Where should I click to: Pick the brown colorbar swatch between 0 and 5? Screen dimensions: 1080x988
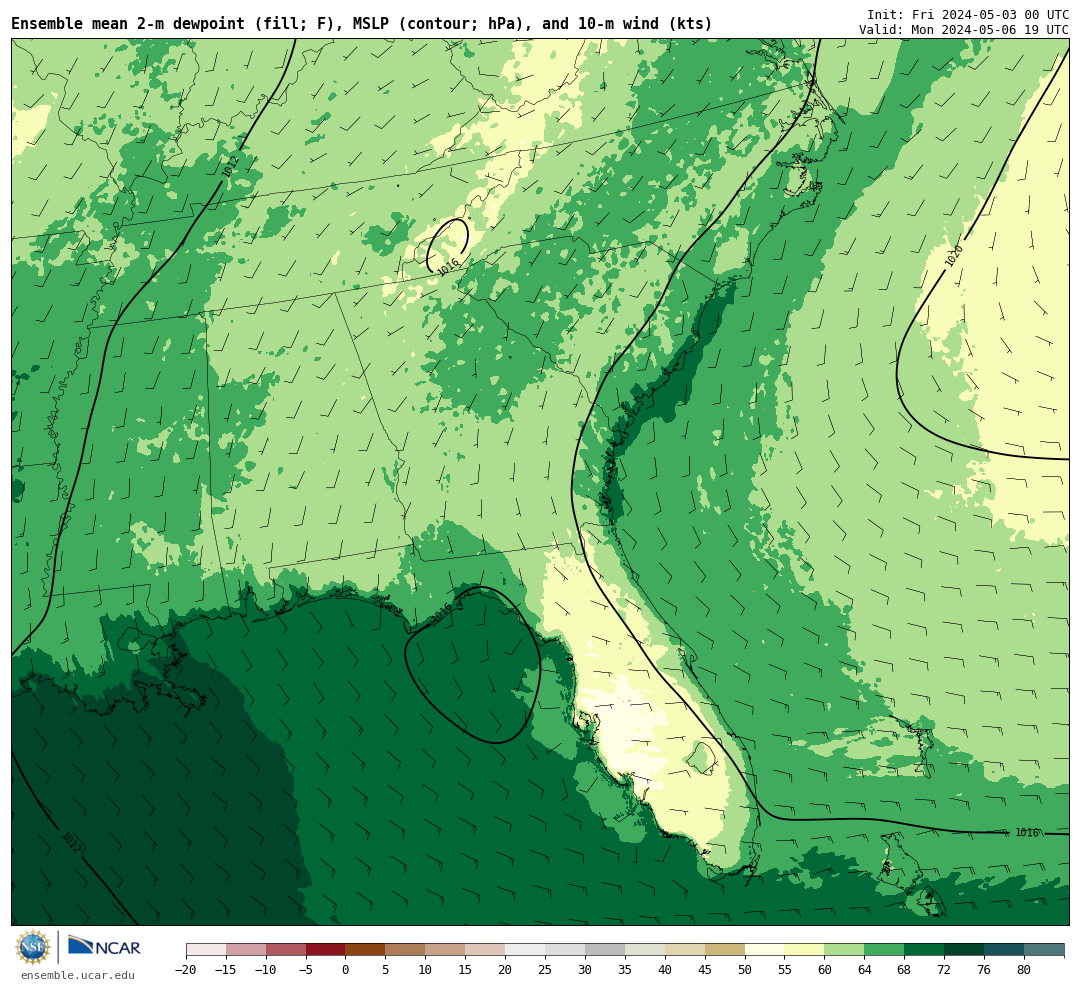click(365, 950)
